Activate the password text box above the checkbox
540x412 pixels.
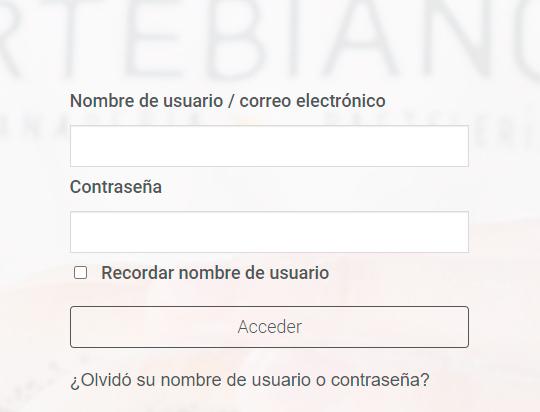point(269,232)
